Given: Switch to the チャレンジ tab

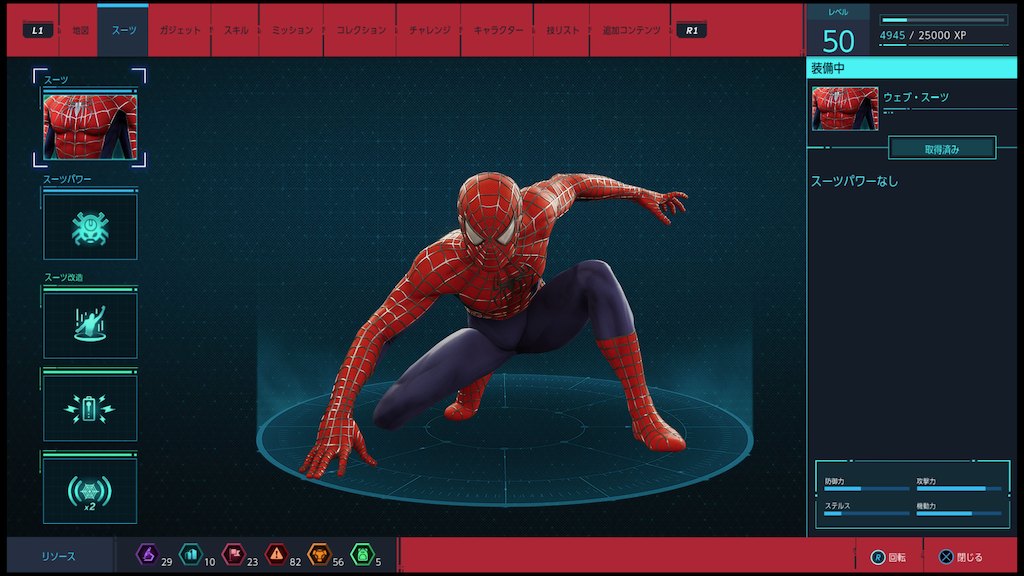Looking at the screenshot, I should [429, 30].
